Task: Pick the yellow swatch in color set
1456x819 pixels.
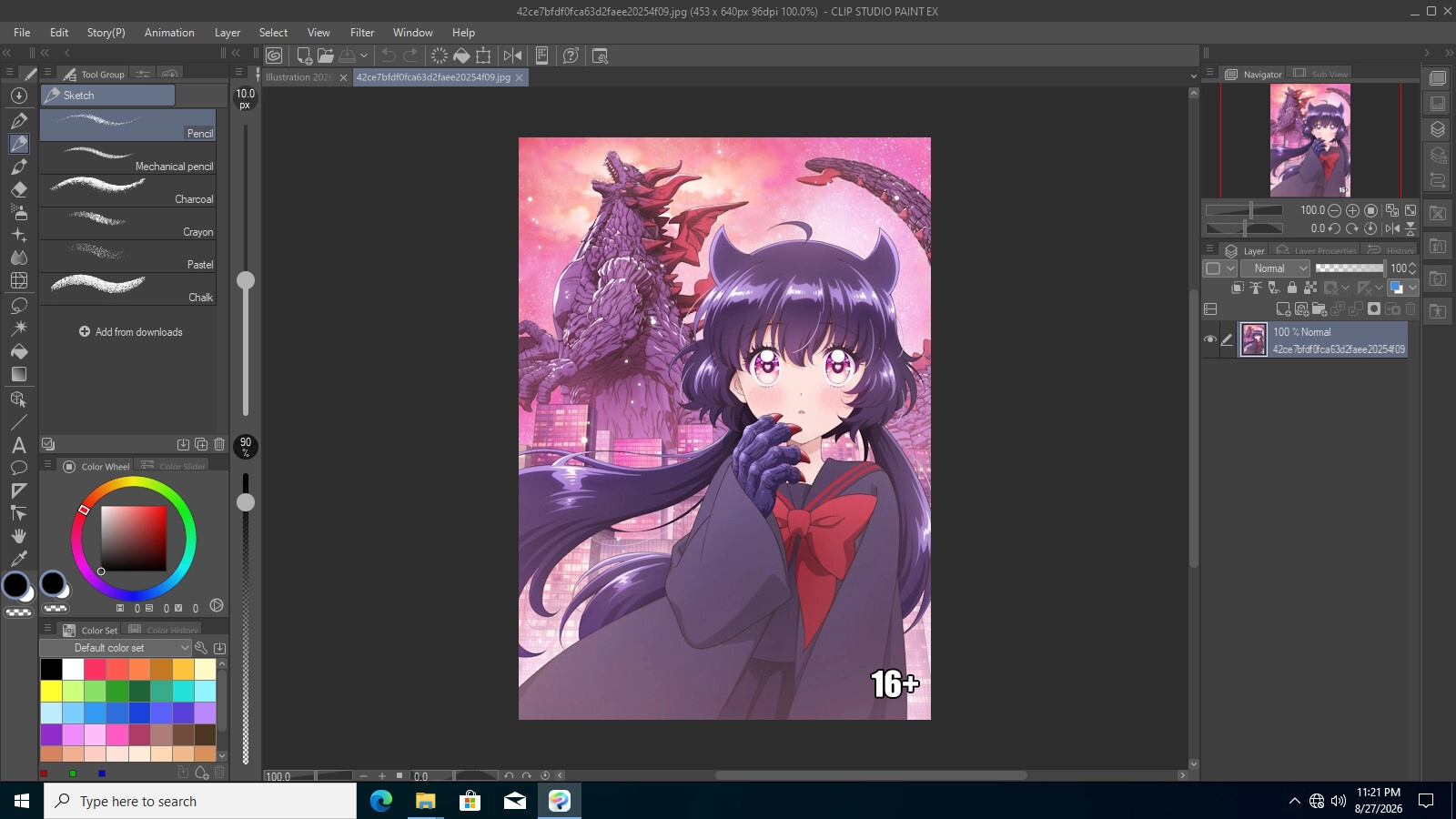Action: tap(52, 692)
